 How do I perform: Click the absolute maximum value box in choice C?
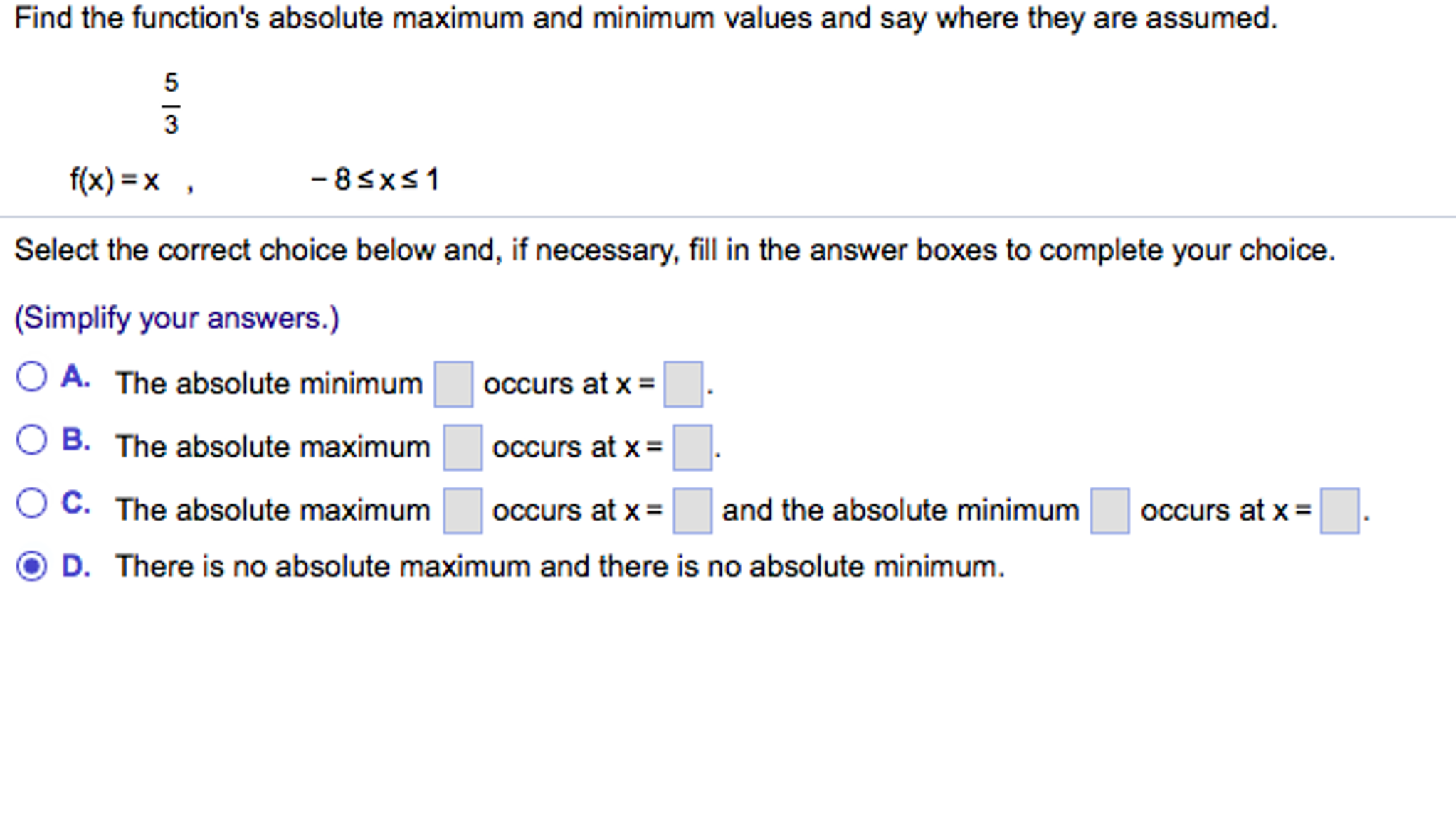click(463, 509)
